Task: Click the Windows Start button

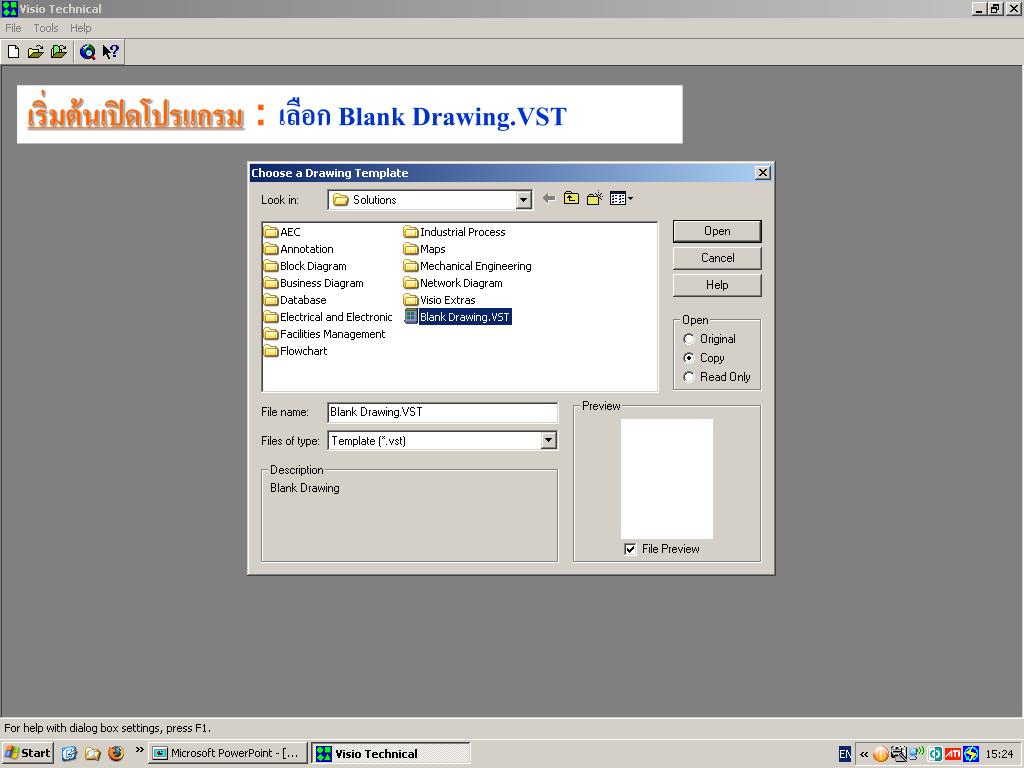Action: click(27, 753)
